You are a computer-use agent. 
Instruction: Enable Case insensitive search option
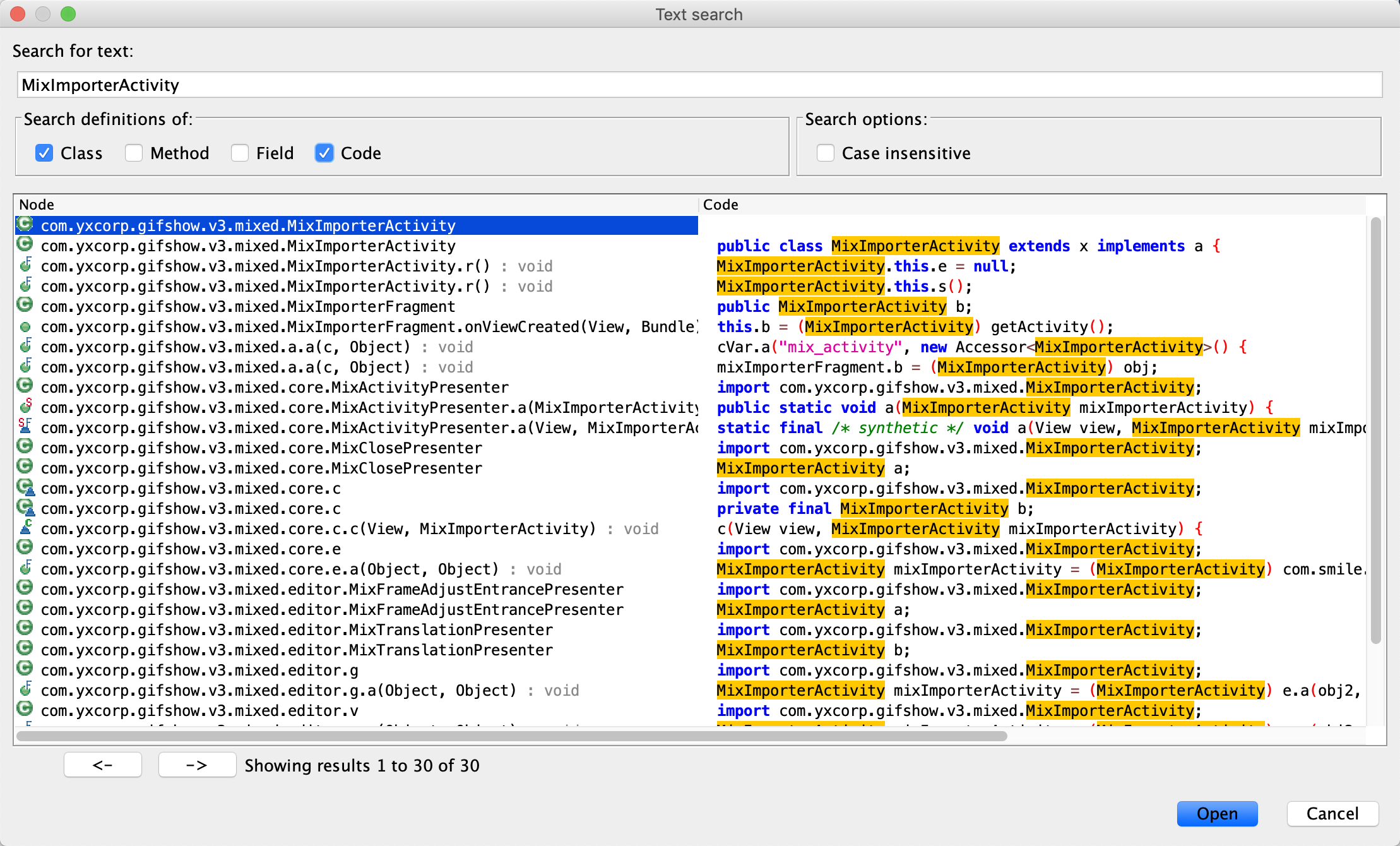click(x=825, y=153)
